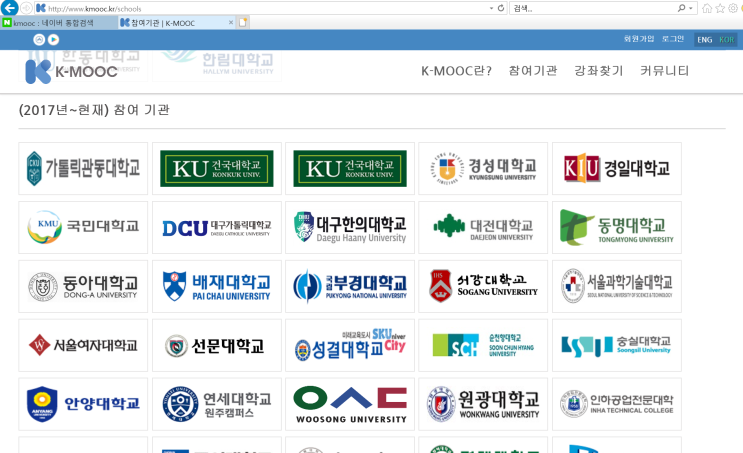This screenshot has height=453, width=743.
Task: Open 성결대학교 SKU card
Action: (350, 345)
